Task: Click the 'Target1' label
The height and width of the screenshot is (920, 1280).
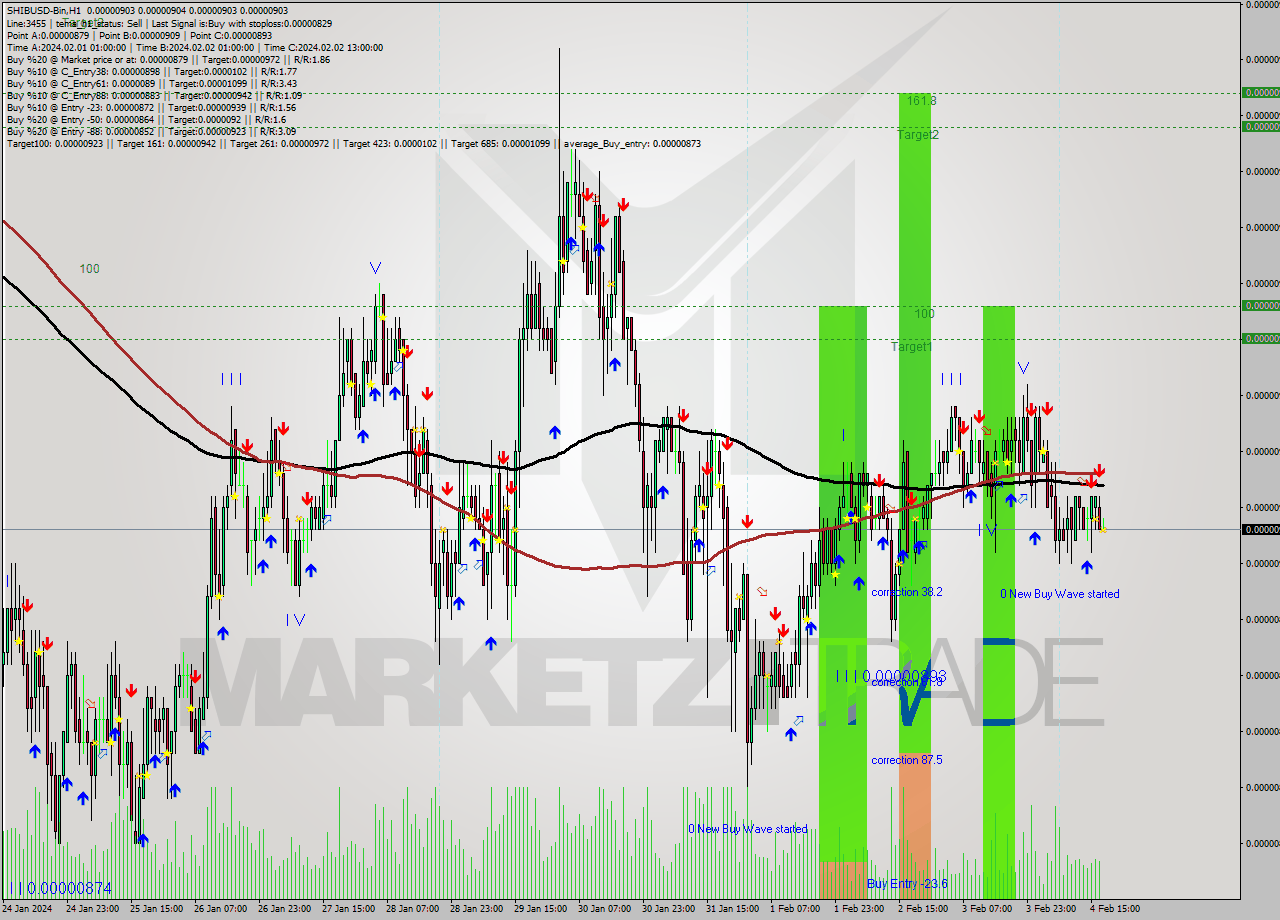Action: pos(912,346)
